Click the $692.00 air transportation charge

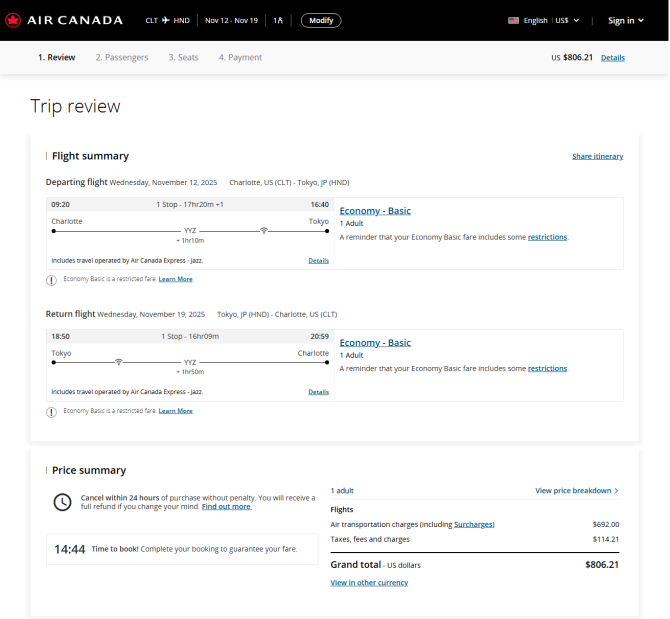(606, 524)
